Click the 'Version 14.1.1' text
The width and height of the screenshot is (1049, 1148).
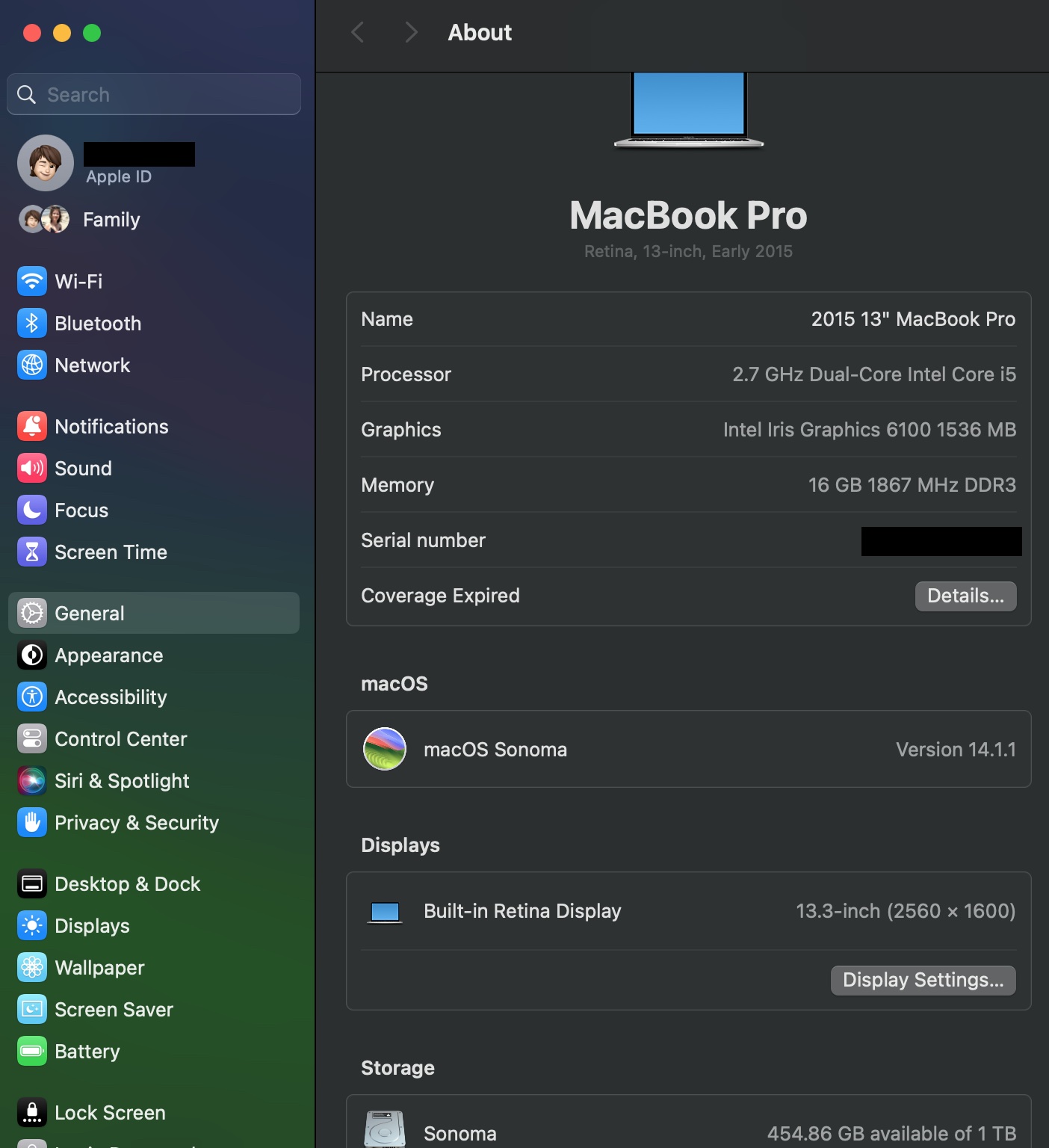click(956, 750)
